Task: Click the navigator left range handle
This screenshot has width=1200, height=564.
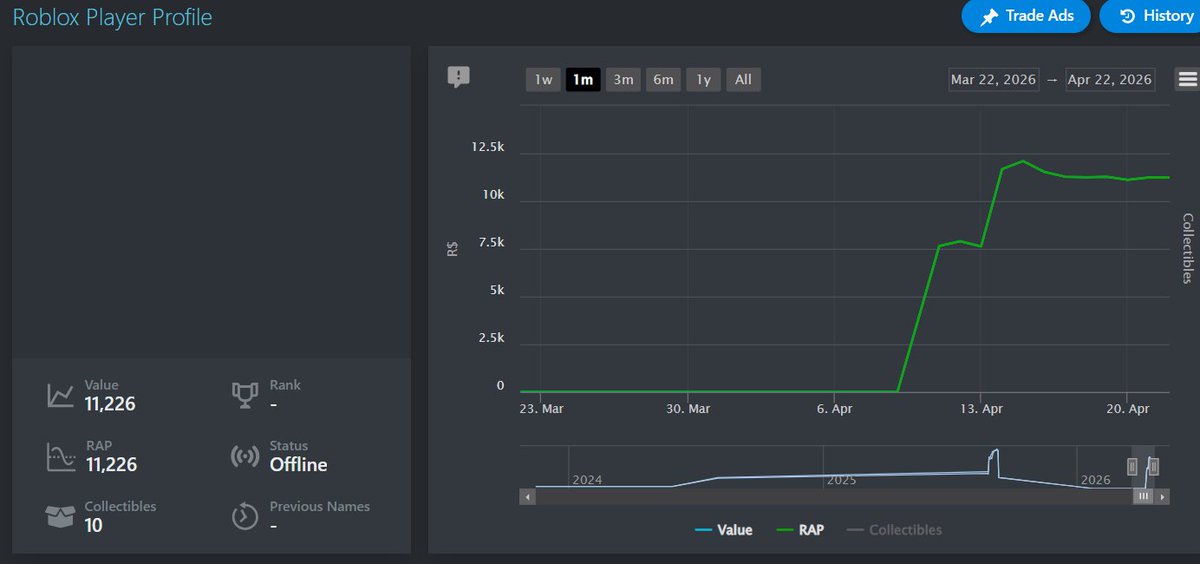Action: (x=1132, y=466)
